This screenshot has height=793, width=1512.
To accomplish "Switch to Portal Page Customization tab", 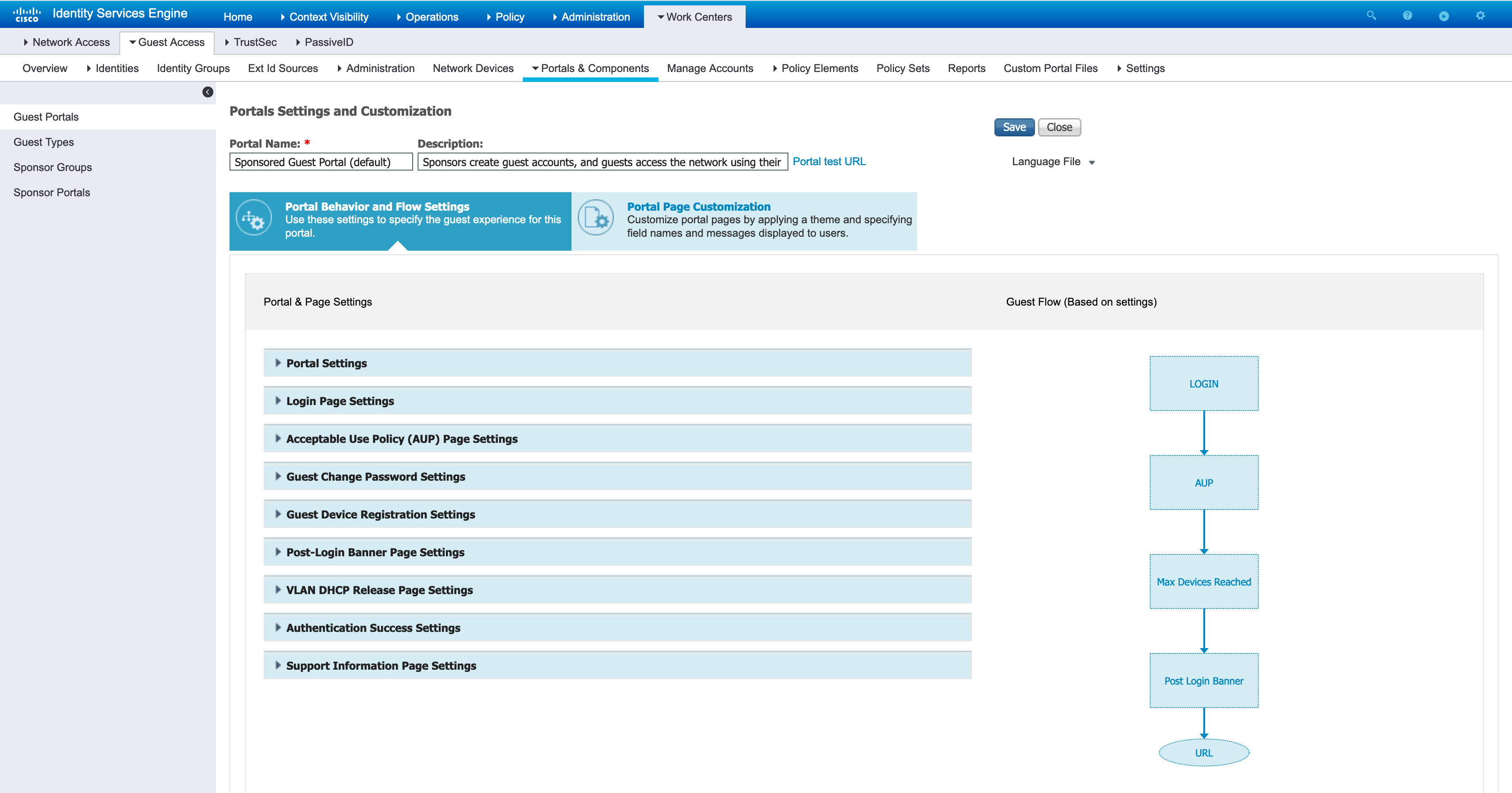I will click(x=744, y=221).
